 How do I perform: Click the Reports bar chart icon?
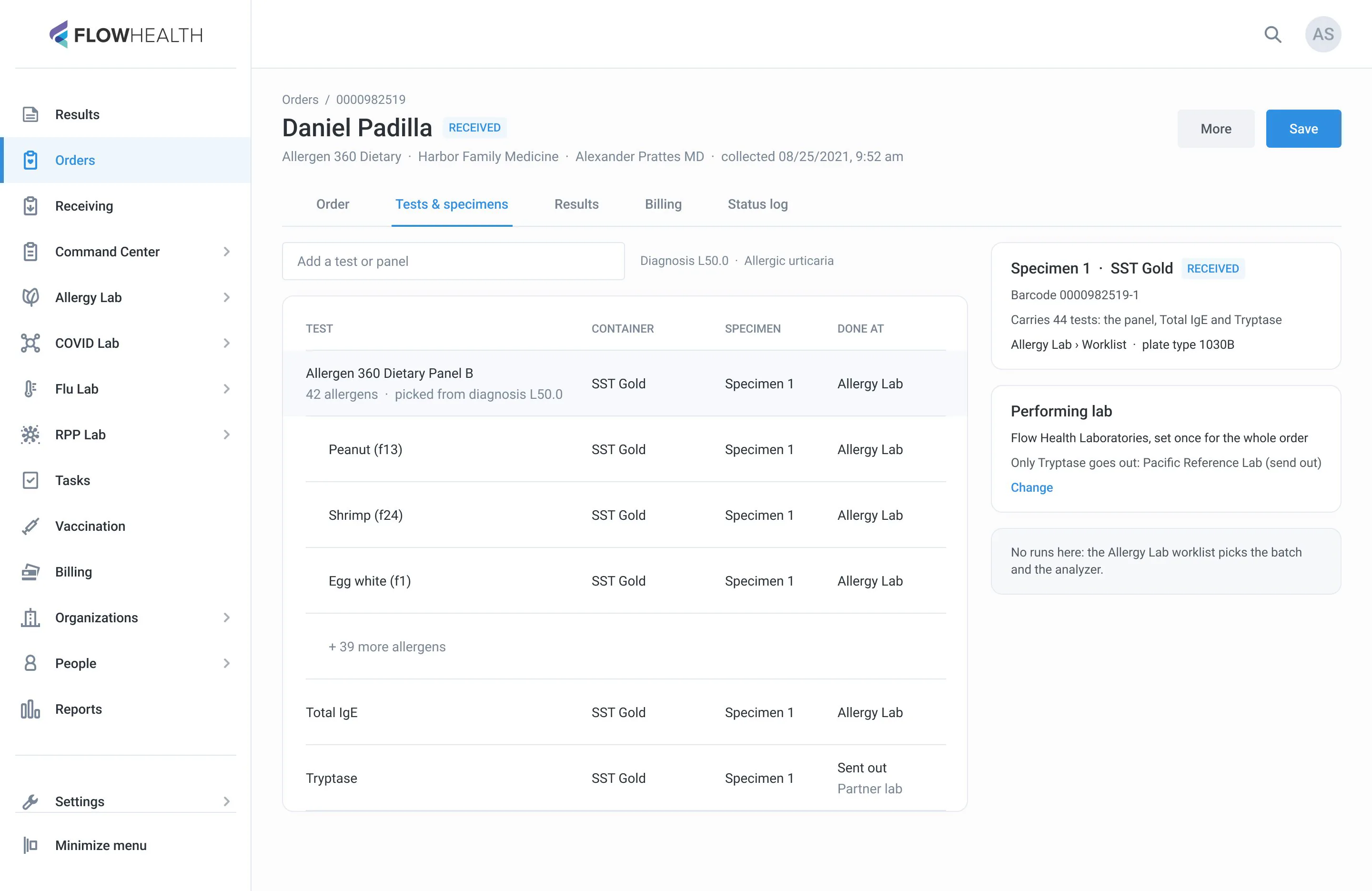point(30,709)
